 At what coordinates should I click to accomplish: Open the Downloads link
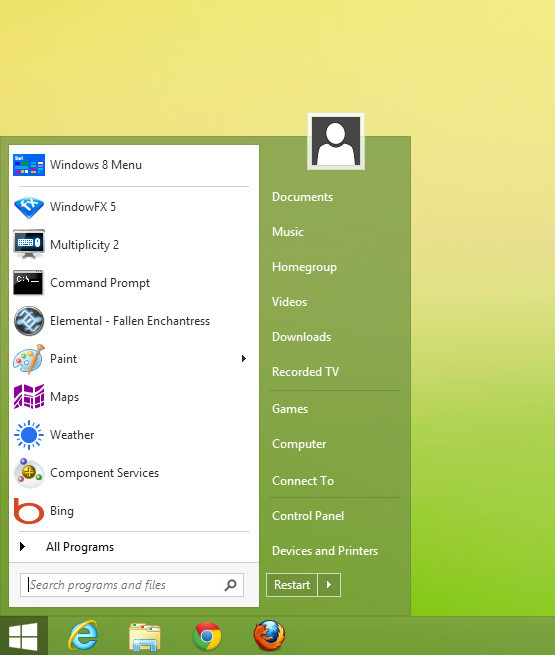click(302, 337)
